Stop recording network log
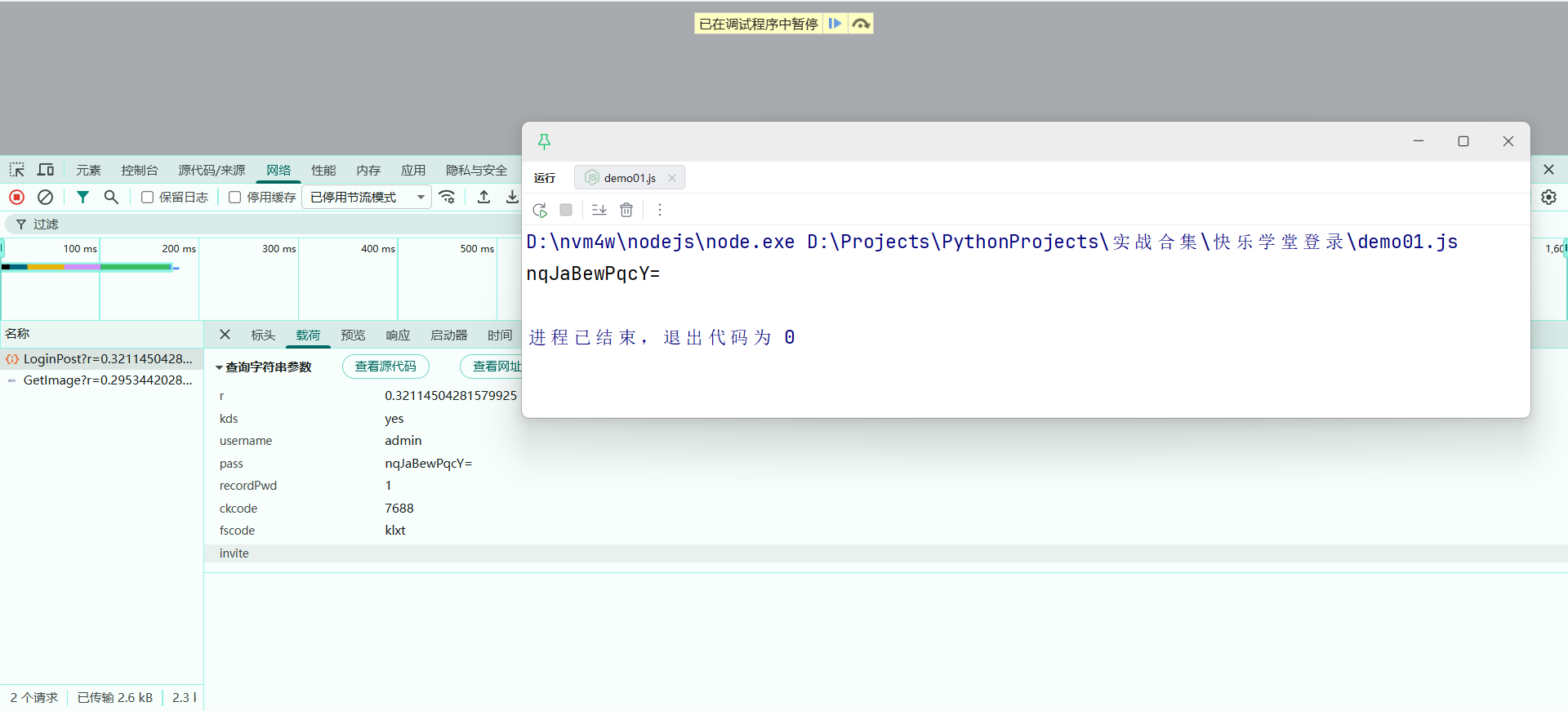The image size is (1568, 711). coord(16,197)
